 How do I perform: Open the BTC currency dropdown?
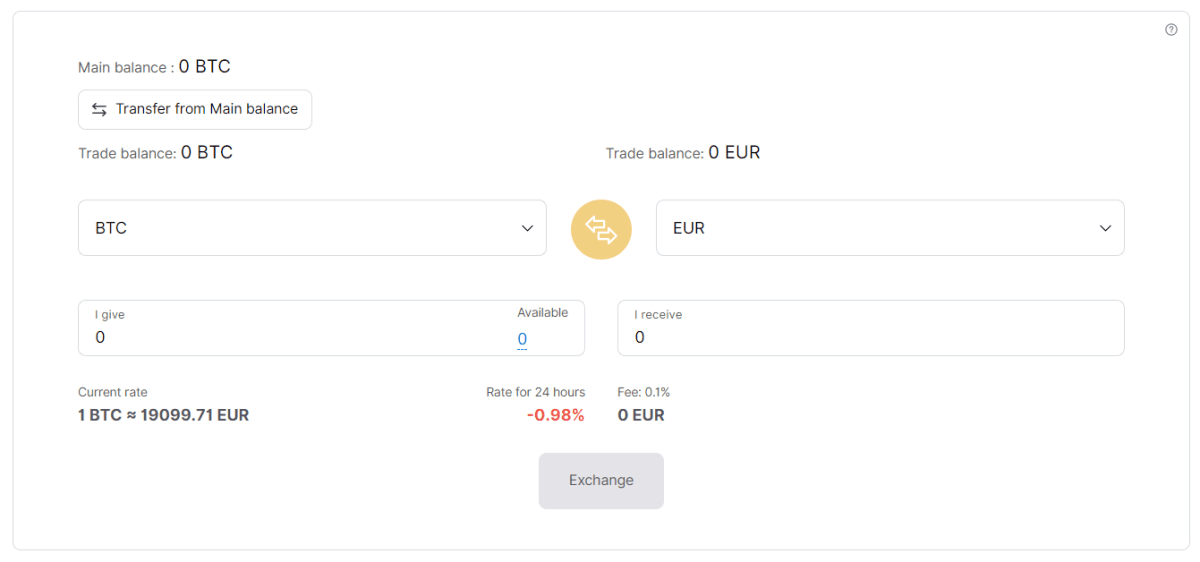tap(312, 228)
